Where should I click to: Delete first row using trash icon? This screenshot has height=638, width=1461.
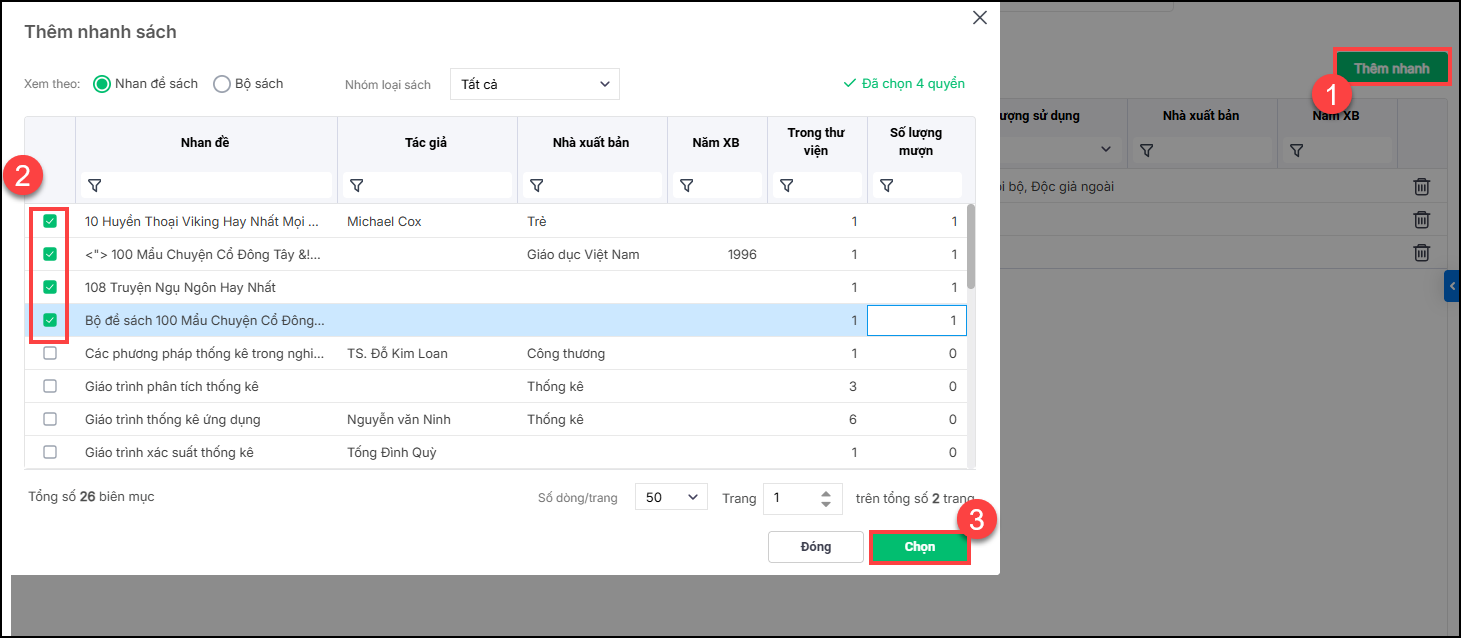point(1421,187)
